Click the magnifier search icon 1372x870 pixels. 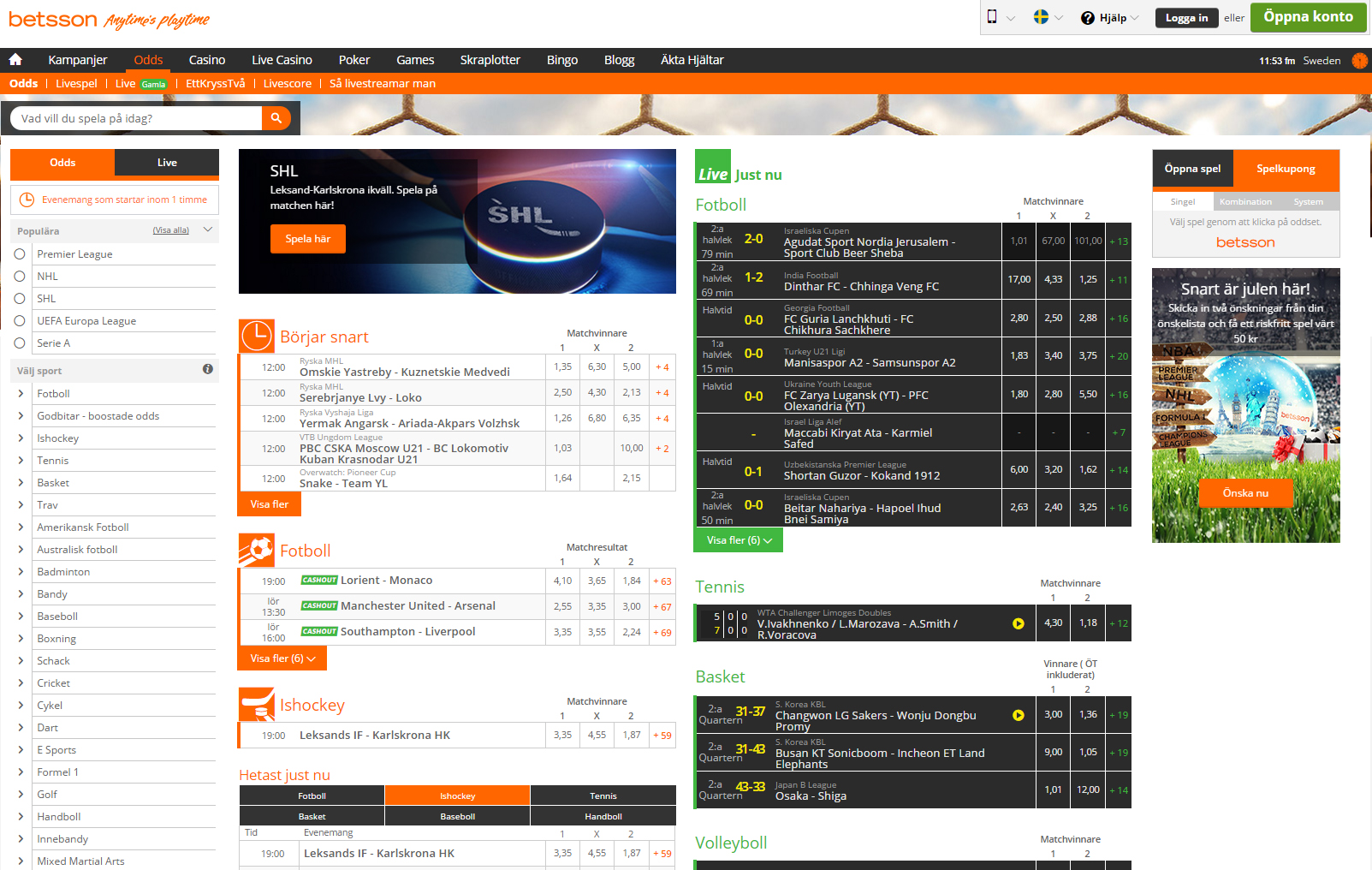[x=276, y=117]
